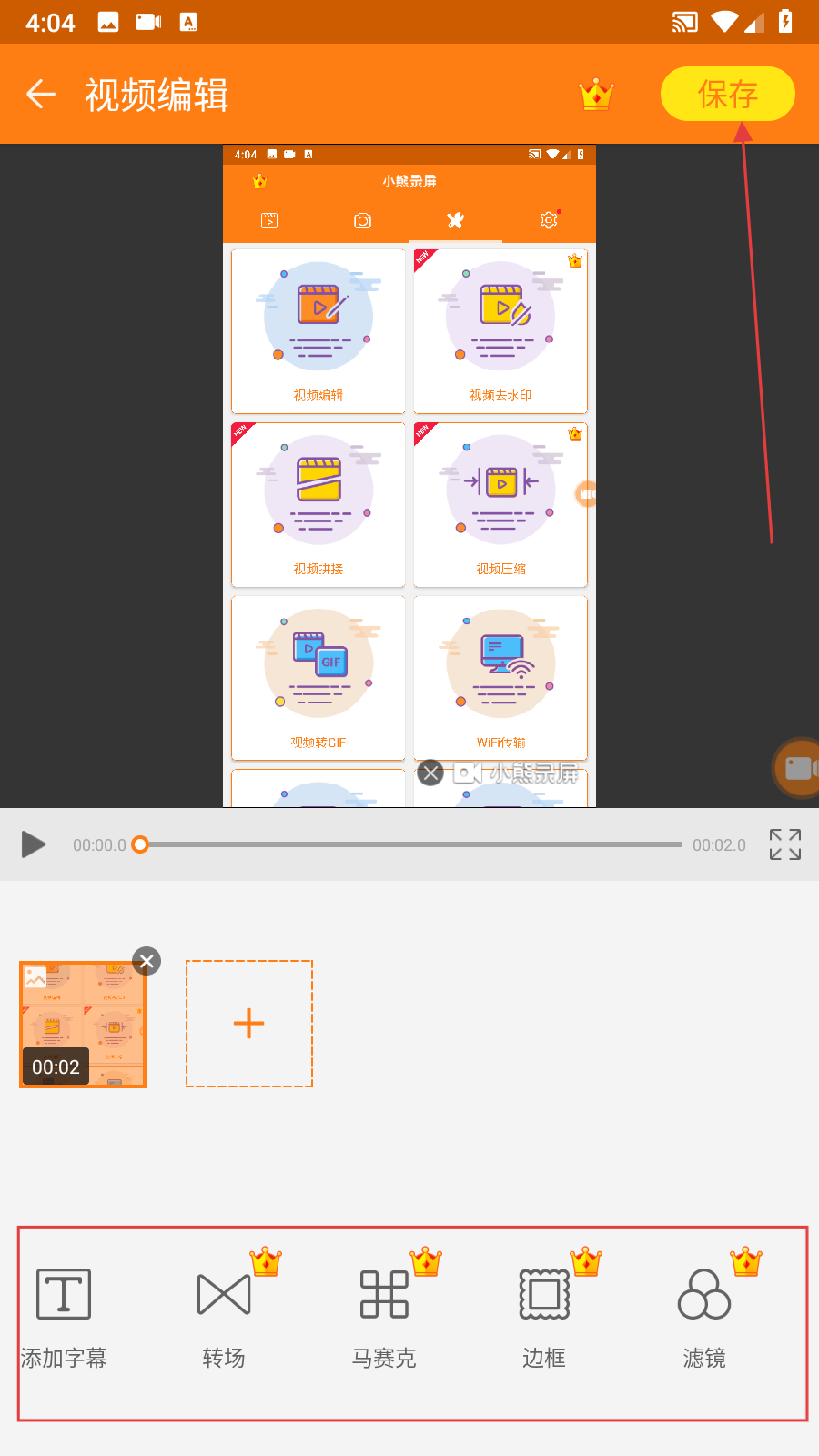This screenshot has width=819, height=1456.
Task: Click the Wi-Fi icon in status bar
Action: (x=725, y=22)
